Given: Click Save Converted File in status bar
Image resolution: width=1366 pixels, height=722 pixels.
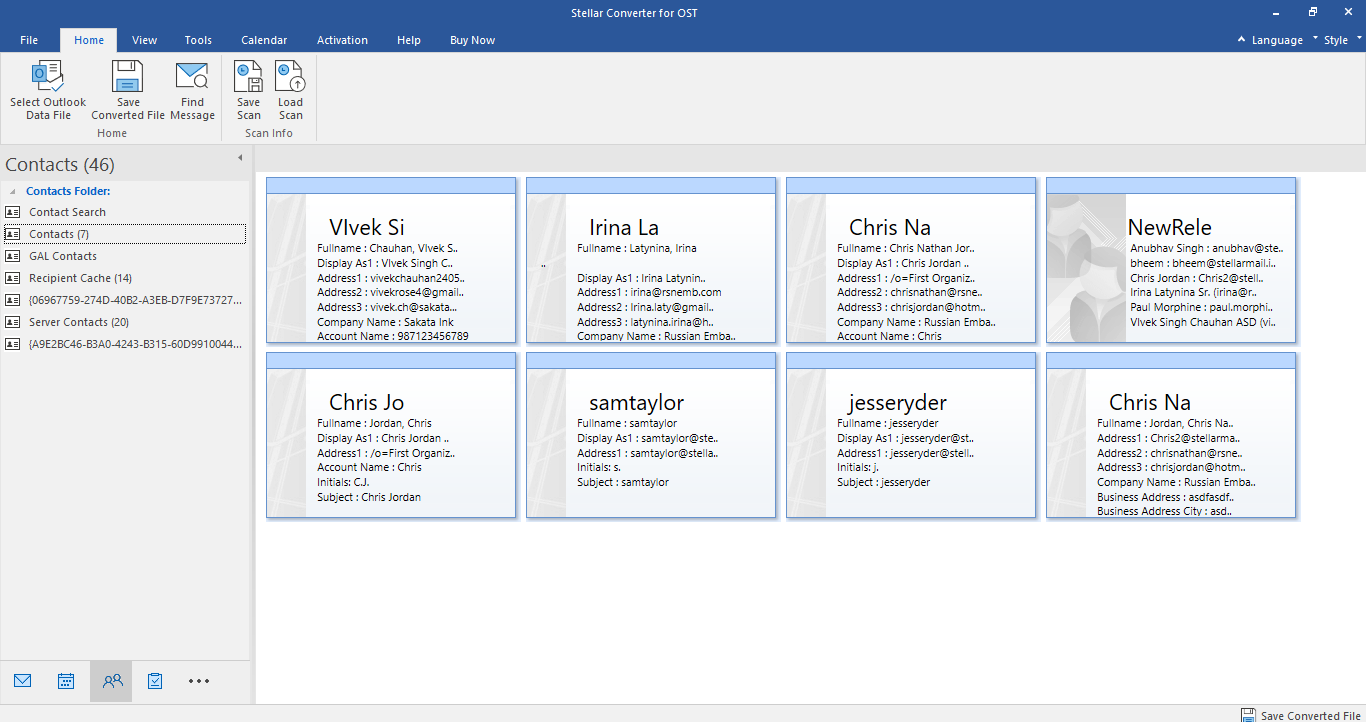Looking at the screenshot, I should pos(1301,715).
